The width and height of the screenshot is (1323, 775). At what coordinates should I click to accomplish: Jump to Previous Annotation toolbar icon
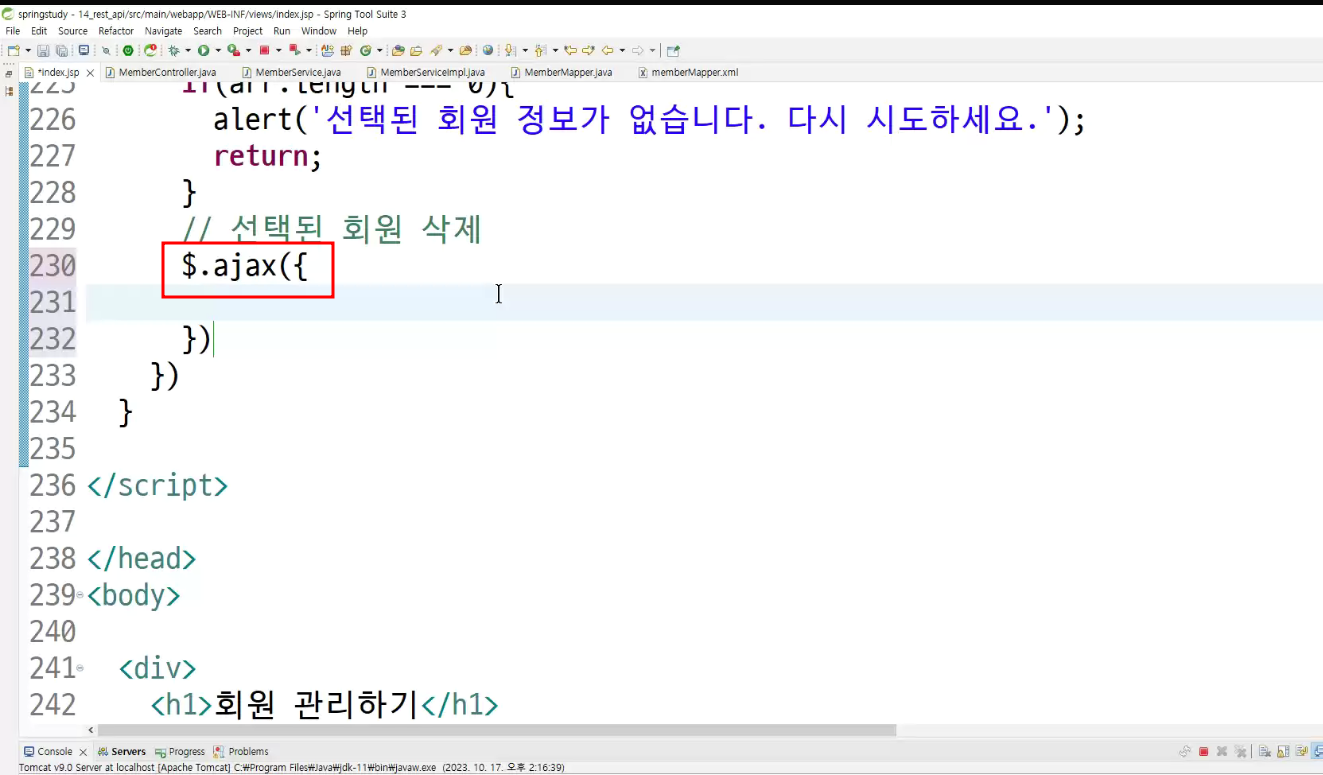[x=539, y=50]
